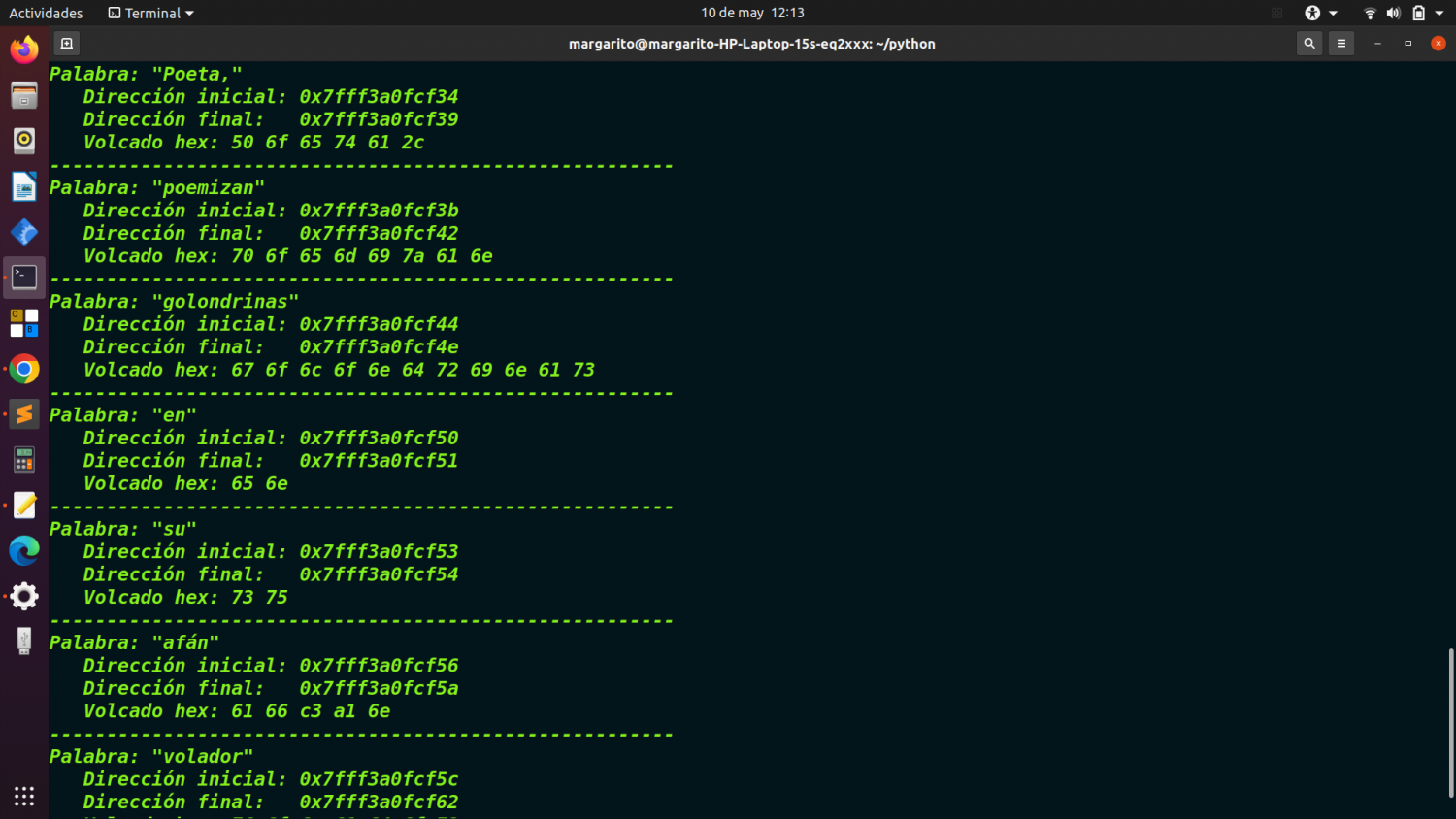Open Sublime Text from dock
Screen dimensions: 1456x819
click(24, 414)
